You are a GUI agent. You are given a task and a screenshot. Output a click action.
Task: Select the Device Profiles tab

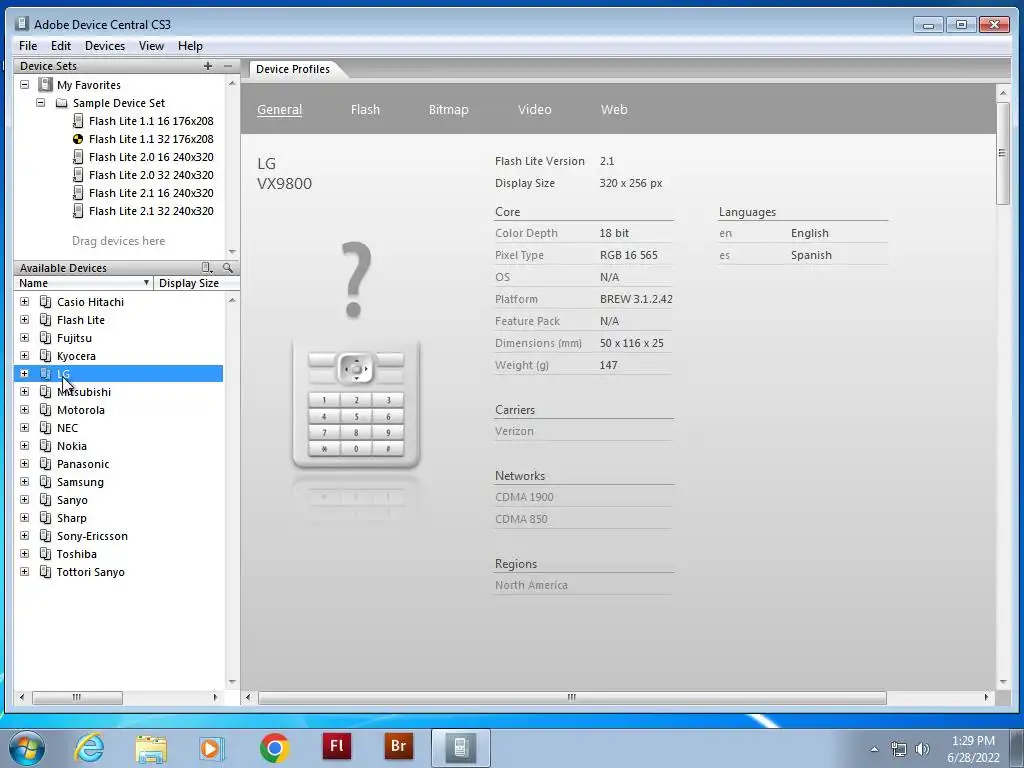click(293, 69)
